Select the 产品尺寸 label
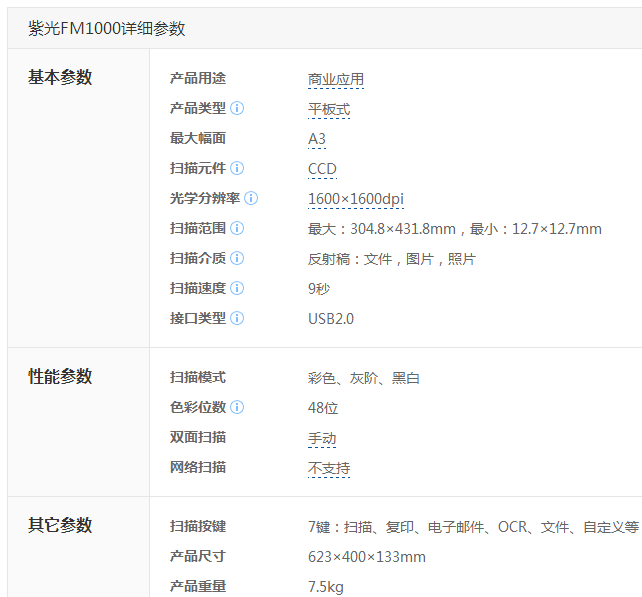The image size is (642, 597). pos(198,556)
